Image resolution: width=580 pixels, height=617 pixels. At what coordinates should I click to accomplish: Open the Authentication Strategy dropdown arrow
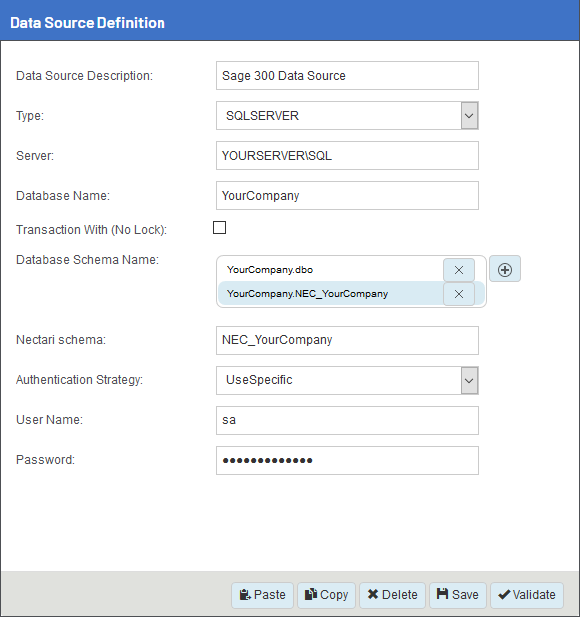[x=469, y=381]
